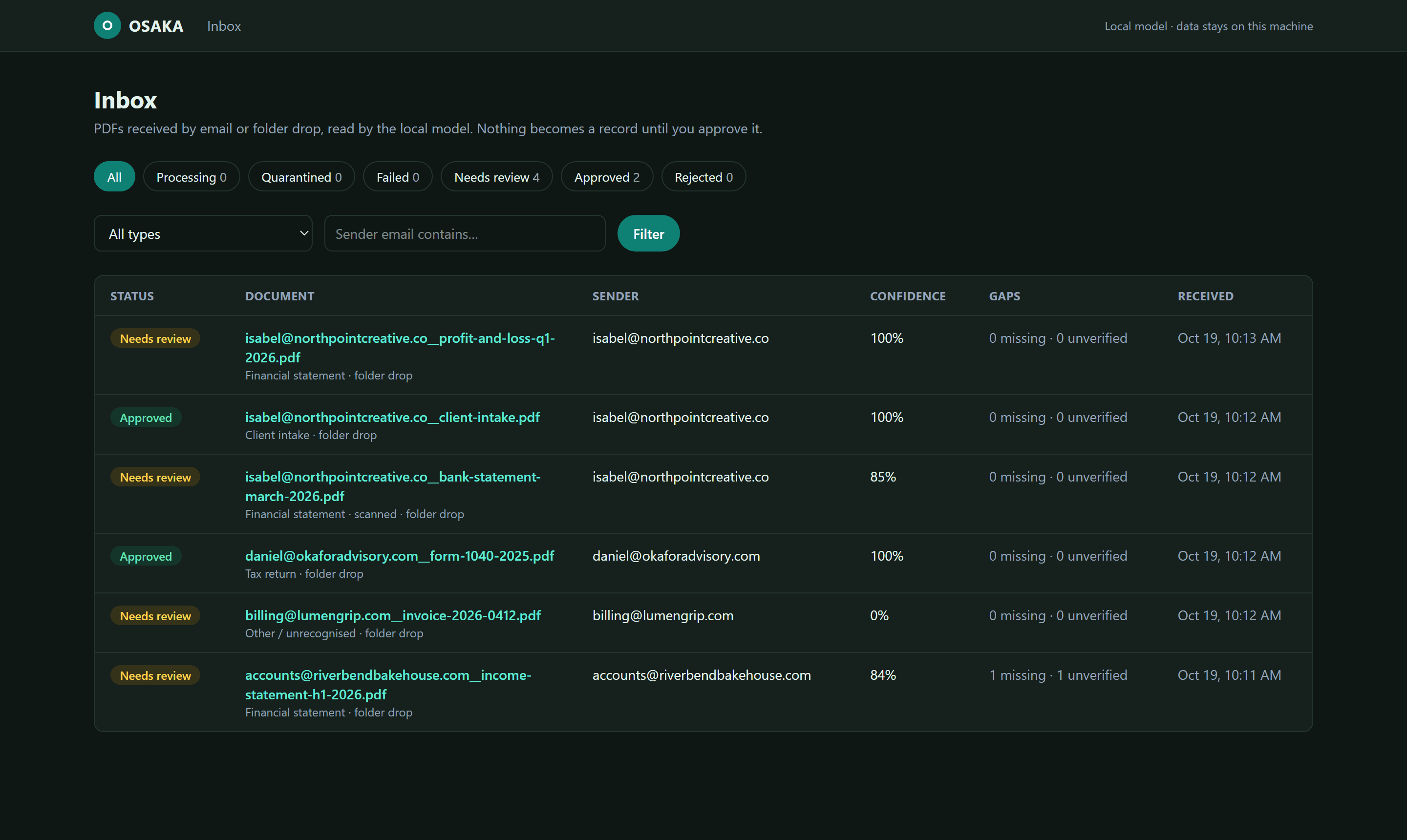1407x840 pixels.
Task: Click Oct 19, 10:13 AM received time
Action: [x=1229, y=338]
